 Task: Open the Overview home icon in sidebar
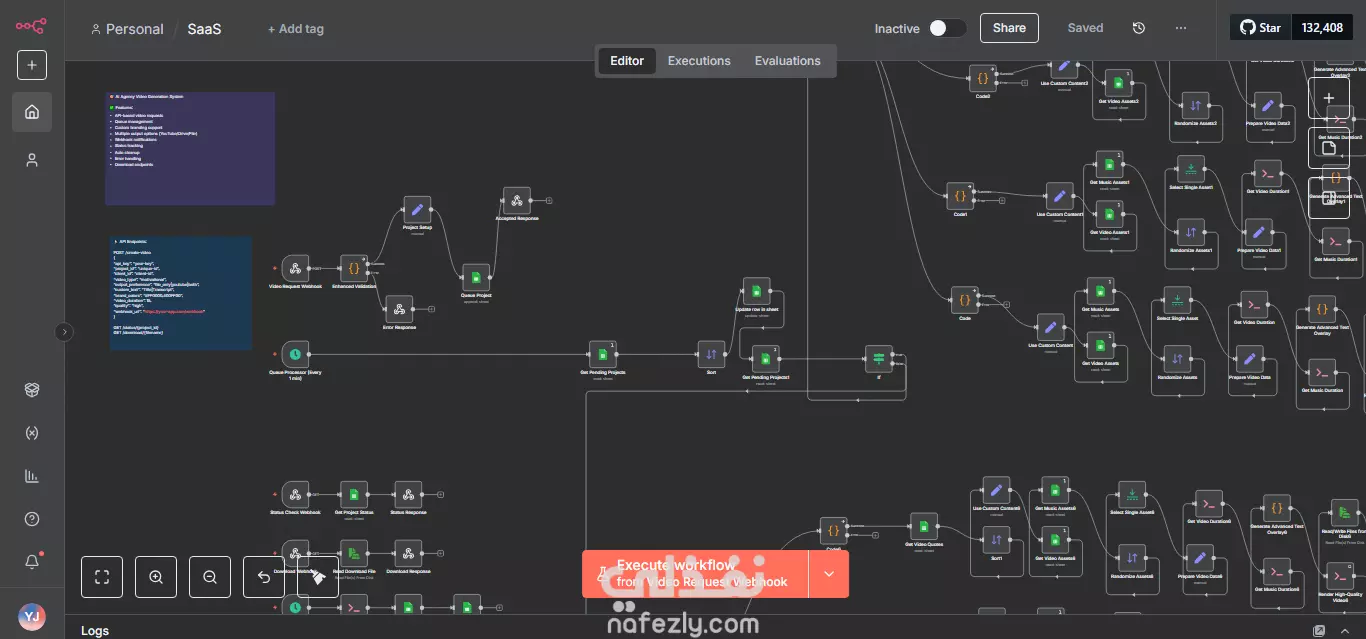[32, 112]
